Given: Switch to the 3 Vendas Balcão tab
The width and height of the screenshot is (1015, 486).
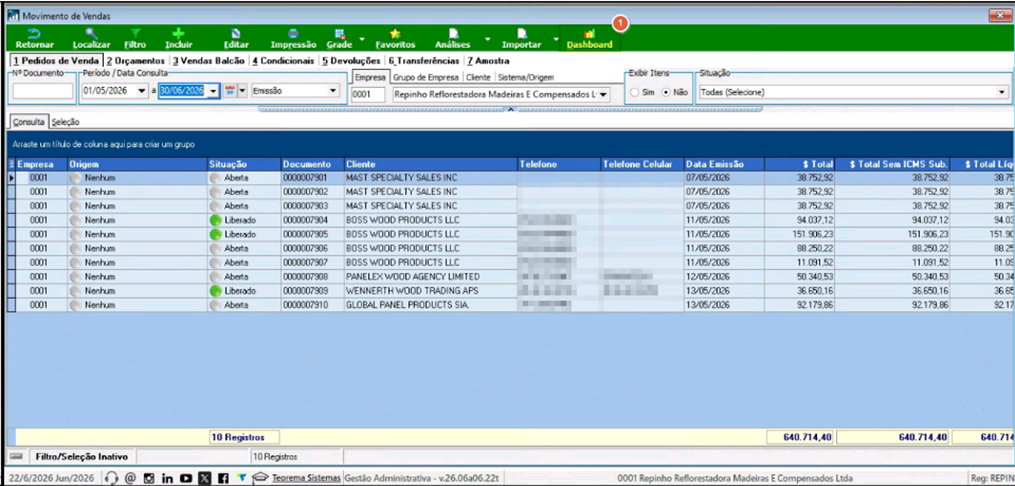Looking at the screenshot, I should [x=208, y=61].
